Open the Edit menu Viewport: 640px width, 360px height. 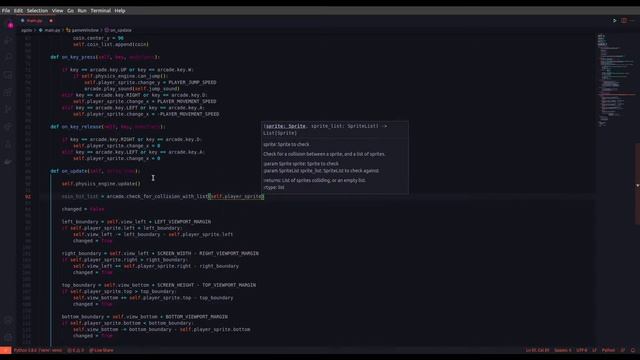pyautogui.click(x=18, y=11)
